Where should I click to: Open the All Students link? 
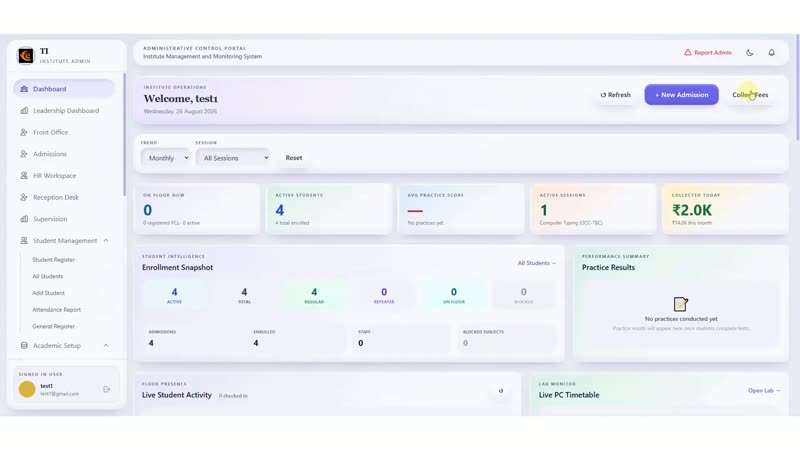tap(537, 263)
